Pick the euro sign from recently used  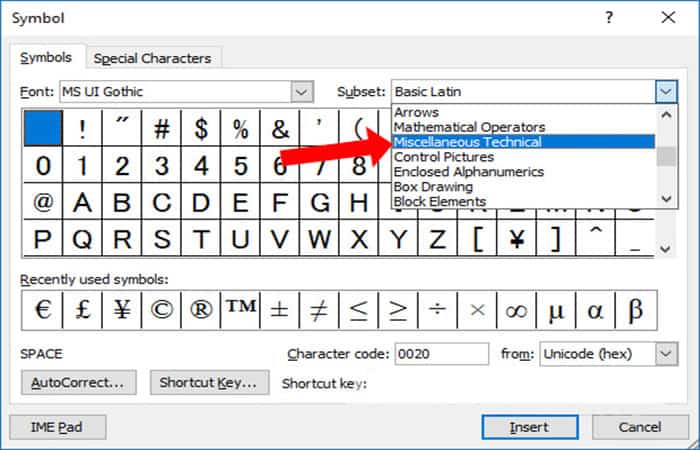coord(42,310)
